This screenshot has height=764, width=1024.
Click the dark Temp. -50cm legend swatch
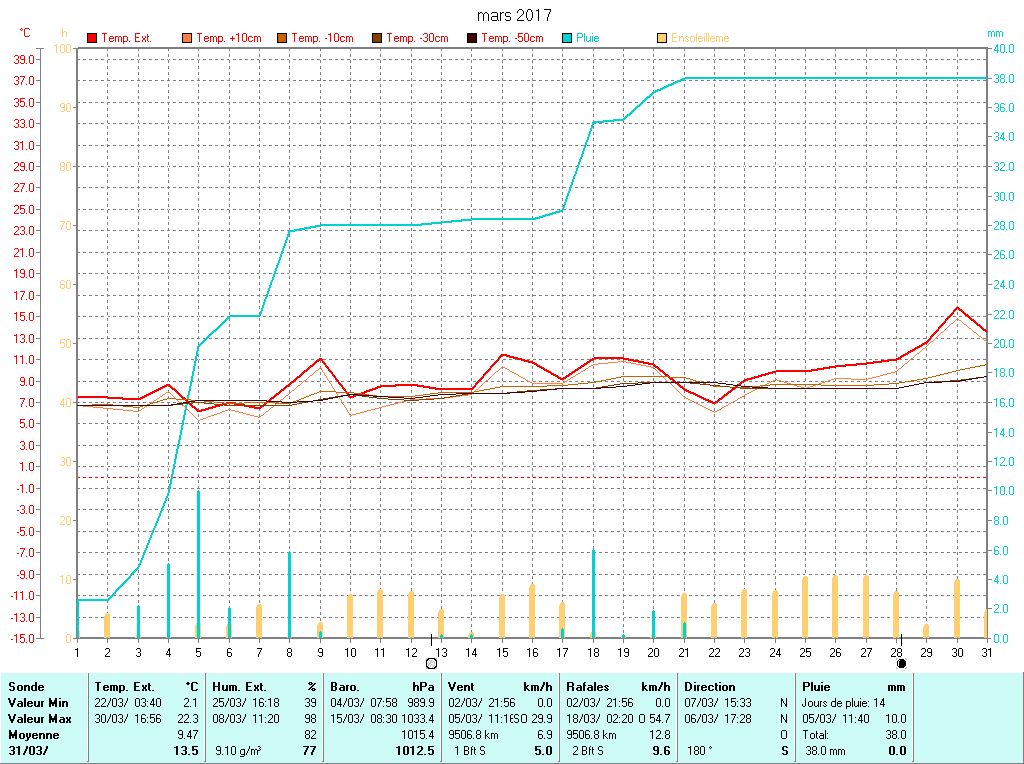[473, 38]
